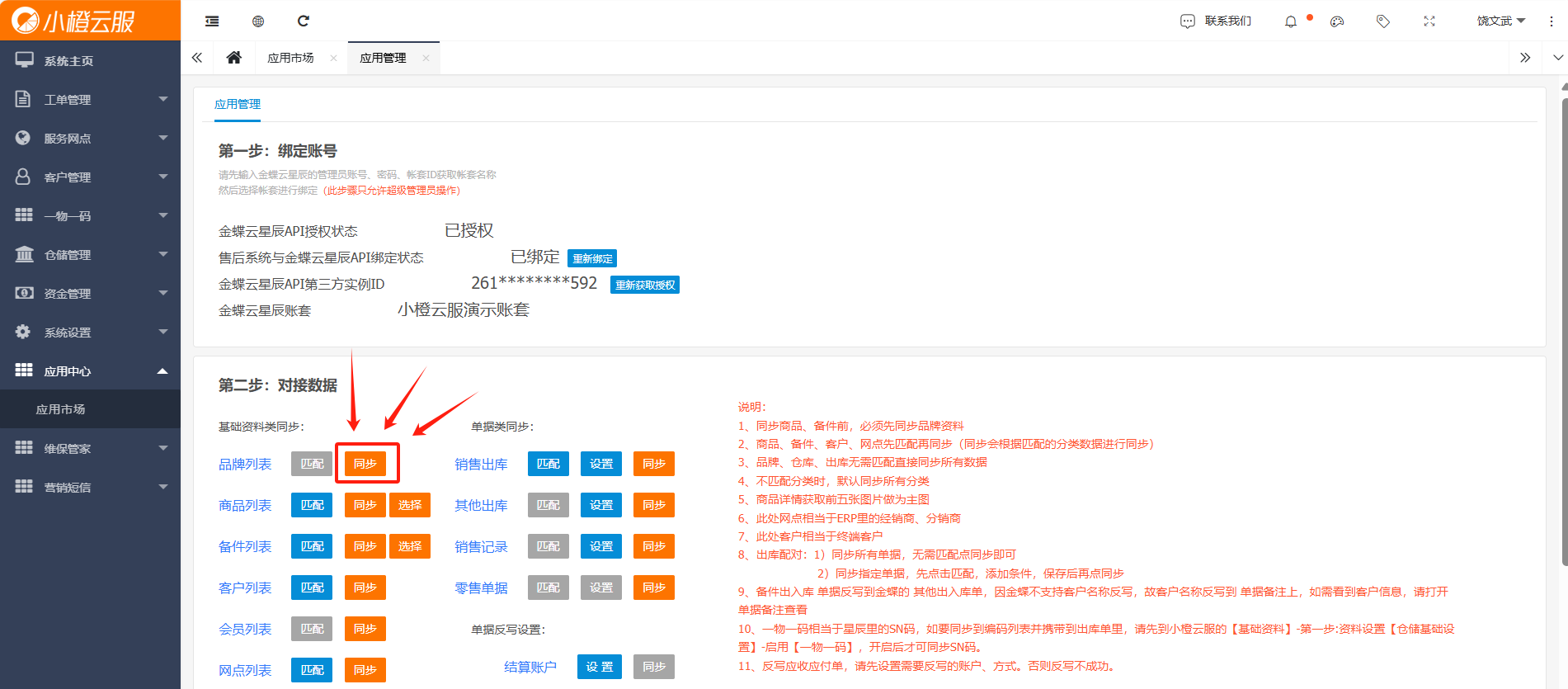
Task: Go to the home tab icon
Action: (233, 57)
